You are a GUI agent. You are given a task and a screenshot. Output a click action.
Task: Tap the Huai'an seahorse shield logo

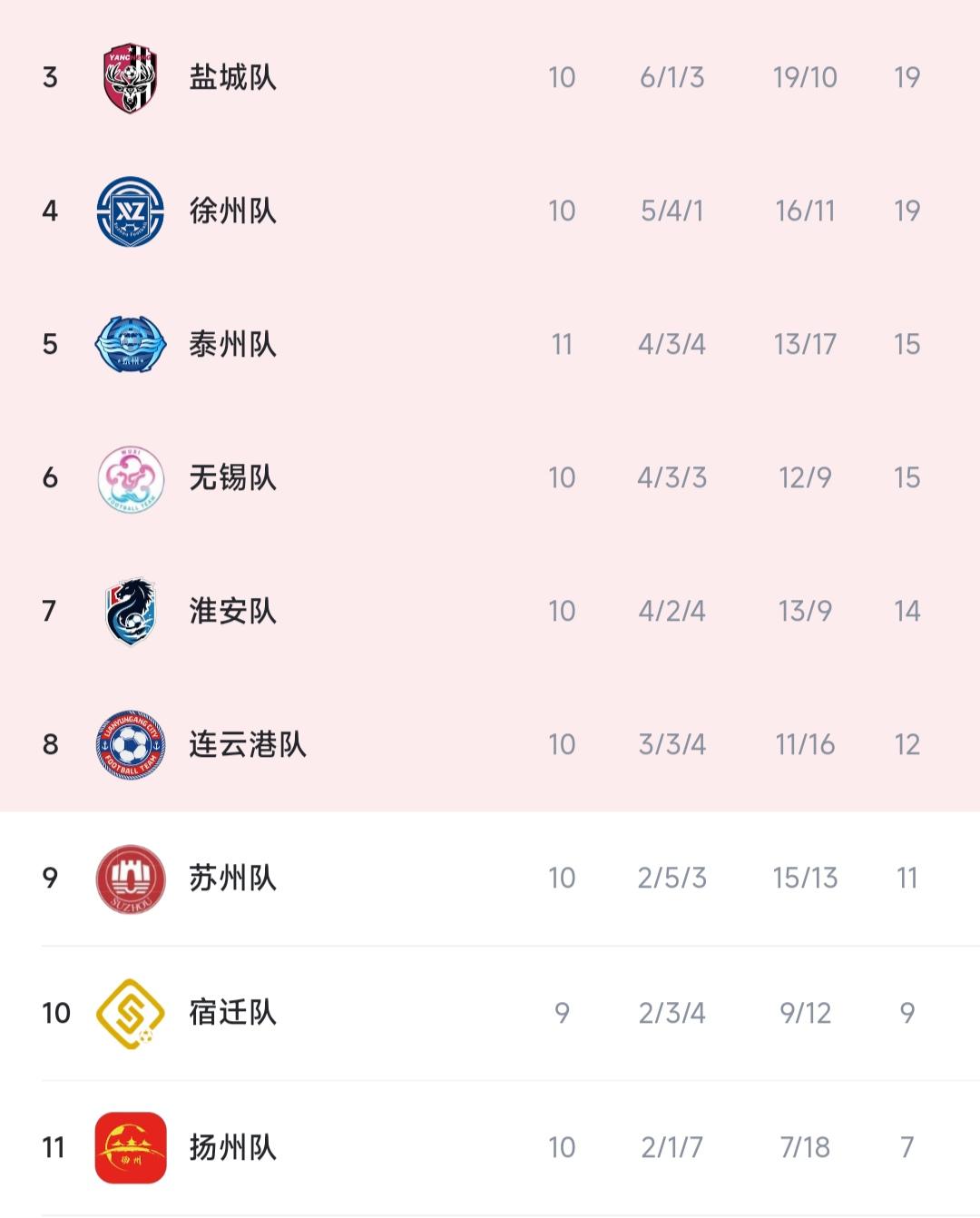coord(131,611)
